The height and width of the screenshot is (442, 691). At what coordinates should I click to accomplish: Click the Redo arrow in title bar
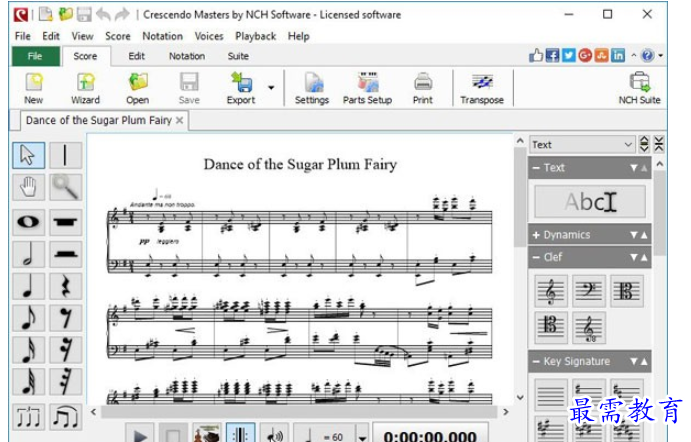click(x=122, y=15)
